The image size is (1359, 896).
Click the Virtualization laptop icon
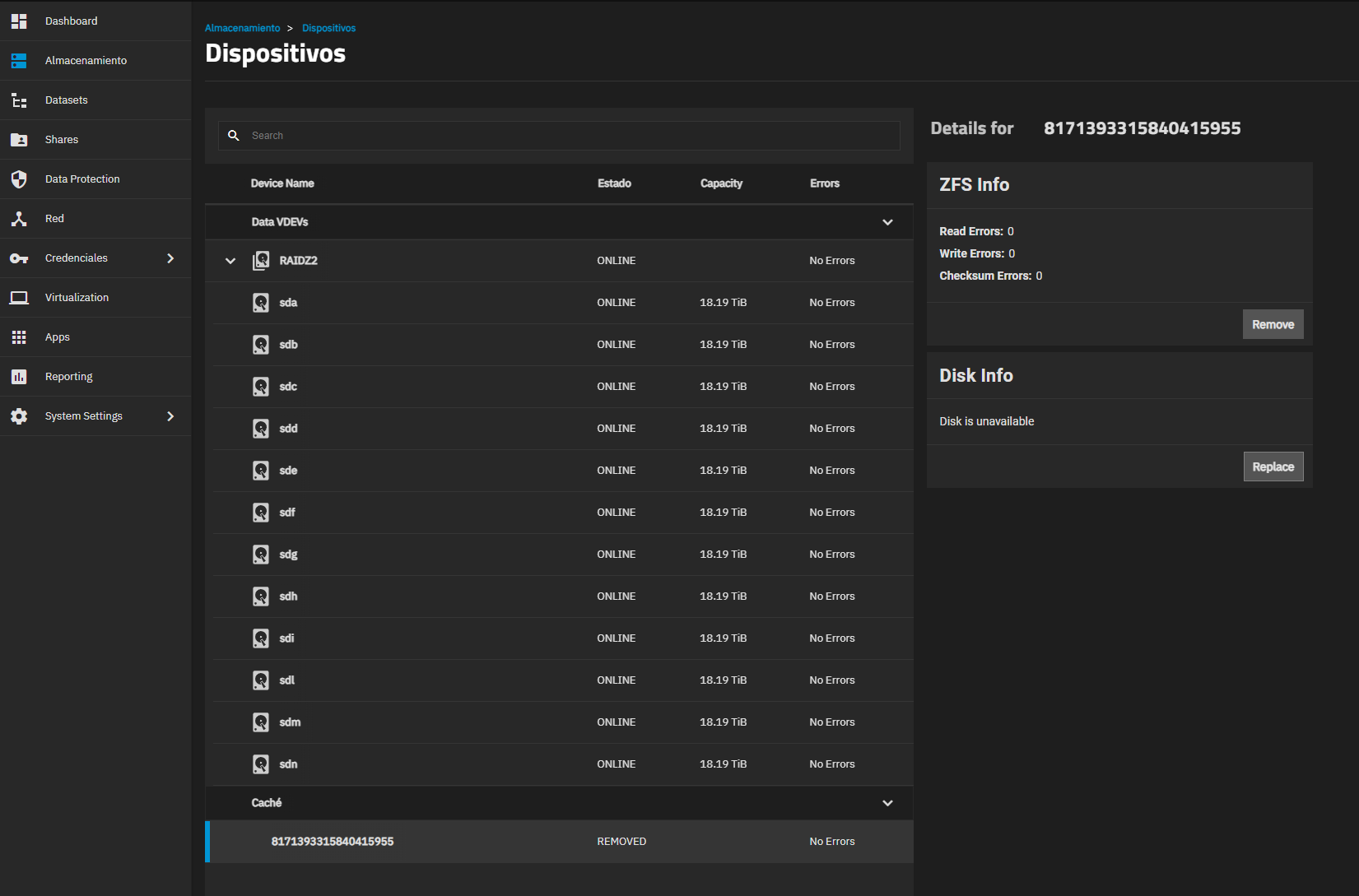19,298
